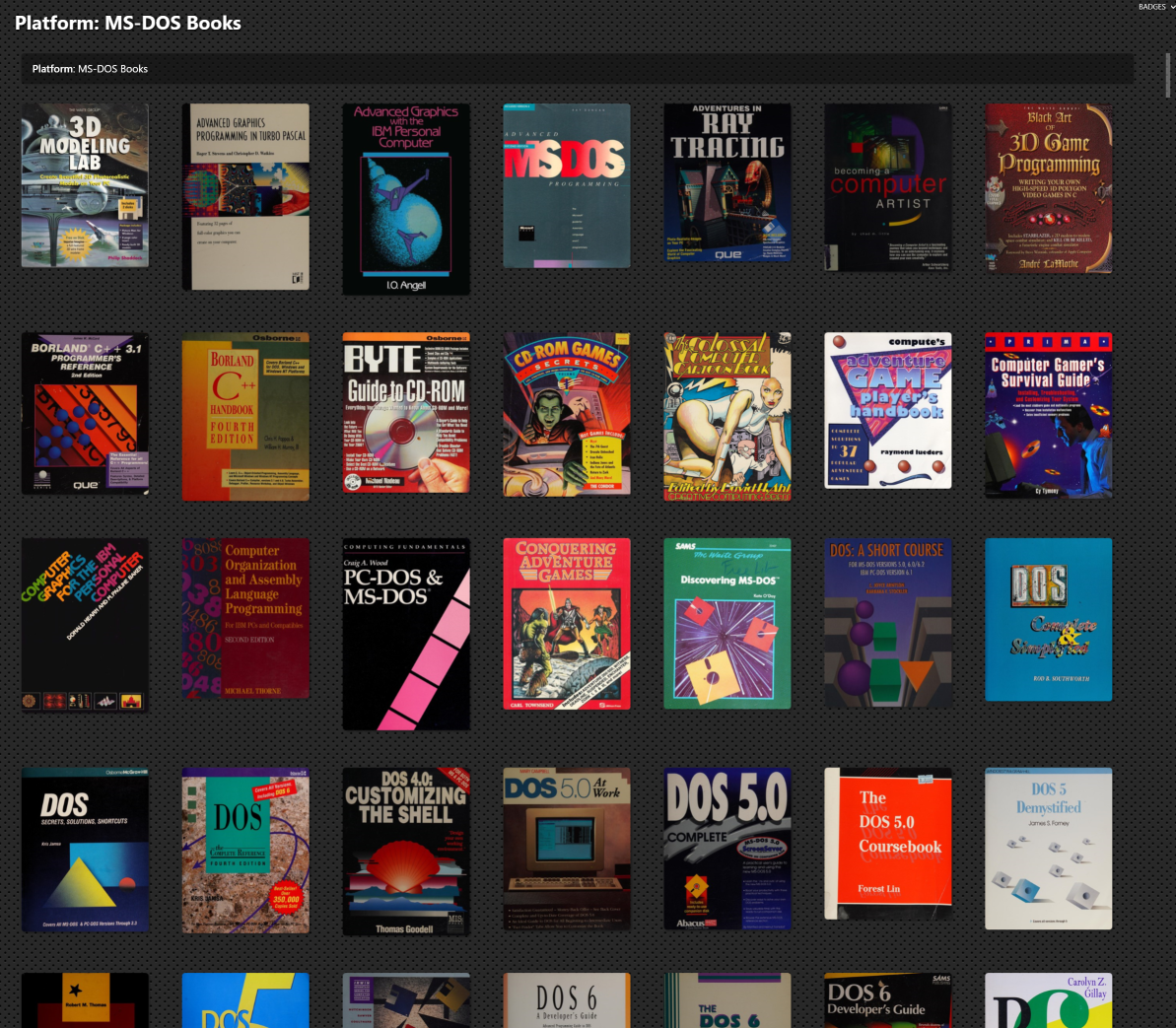Open CD-ROM Games Secrets book
The width and height of the screenshot is (1176, 1028).
click(x=567, y=414)
